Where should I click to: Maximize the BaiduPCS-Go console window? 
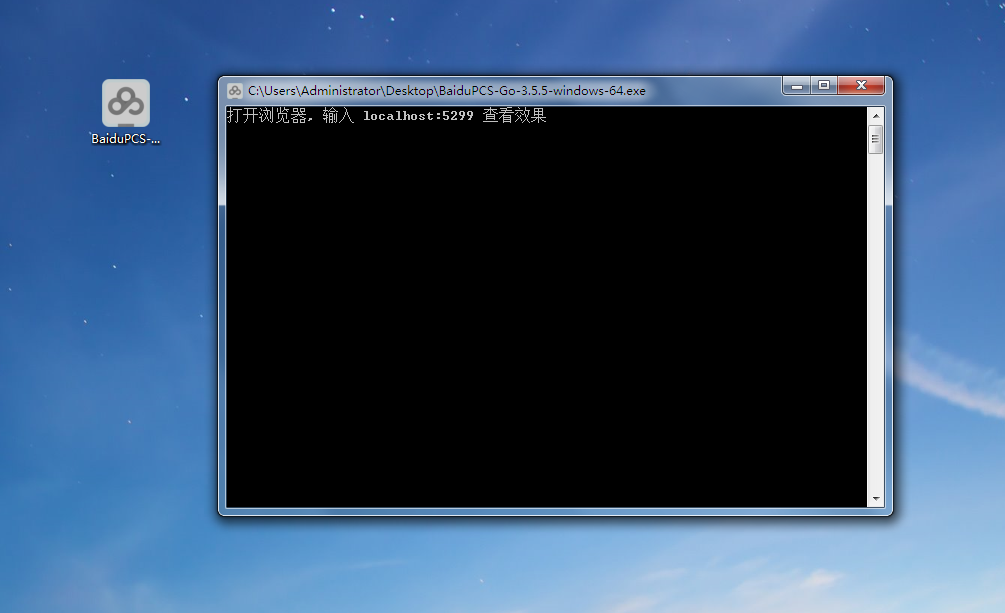[x=824, y=87]
